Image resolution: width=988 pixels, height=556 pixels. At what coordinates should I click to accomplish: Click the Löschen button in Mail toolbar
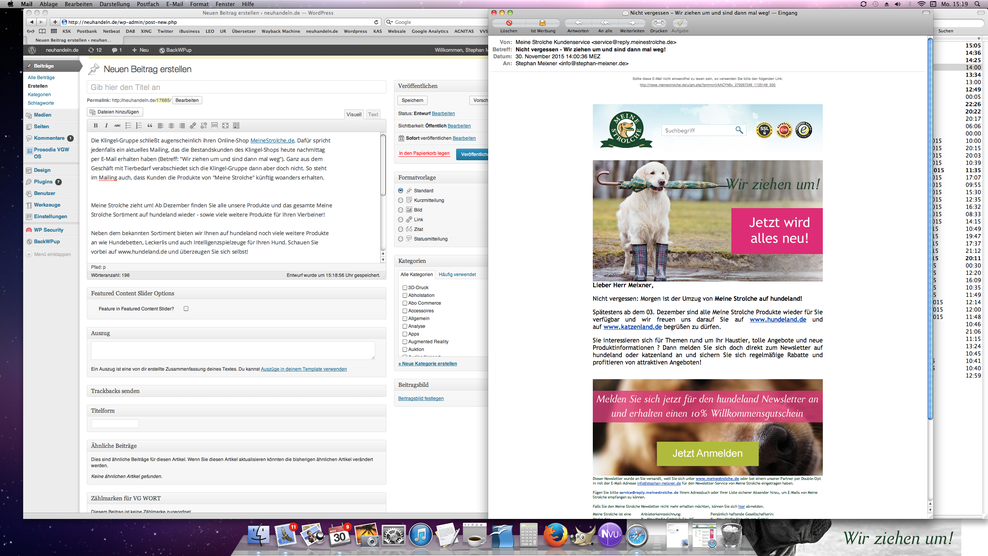508,23
